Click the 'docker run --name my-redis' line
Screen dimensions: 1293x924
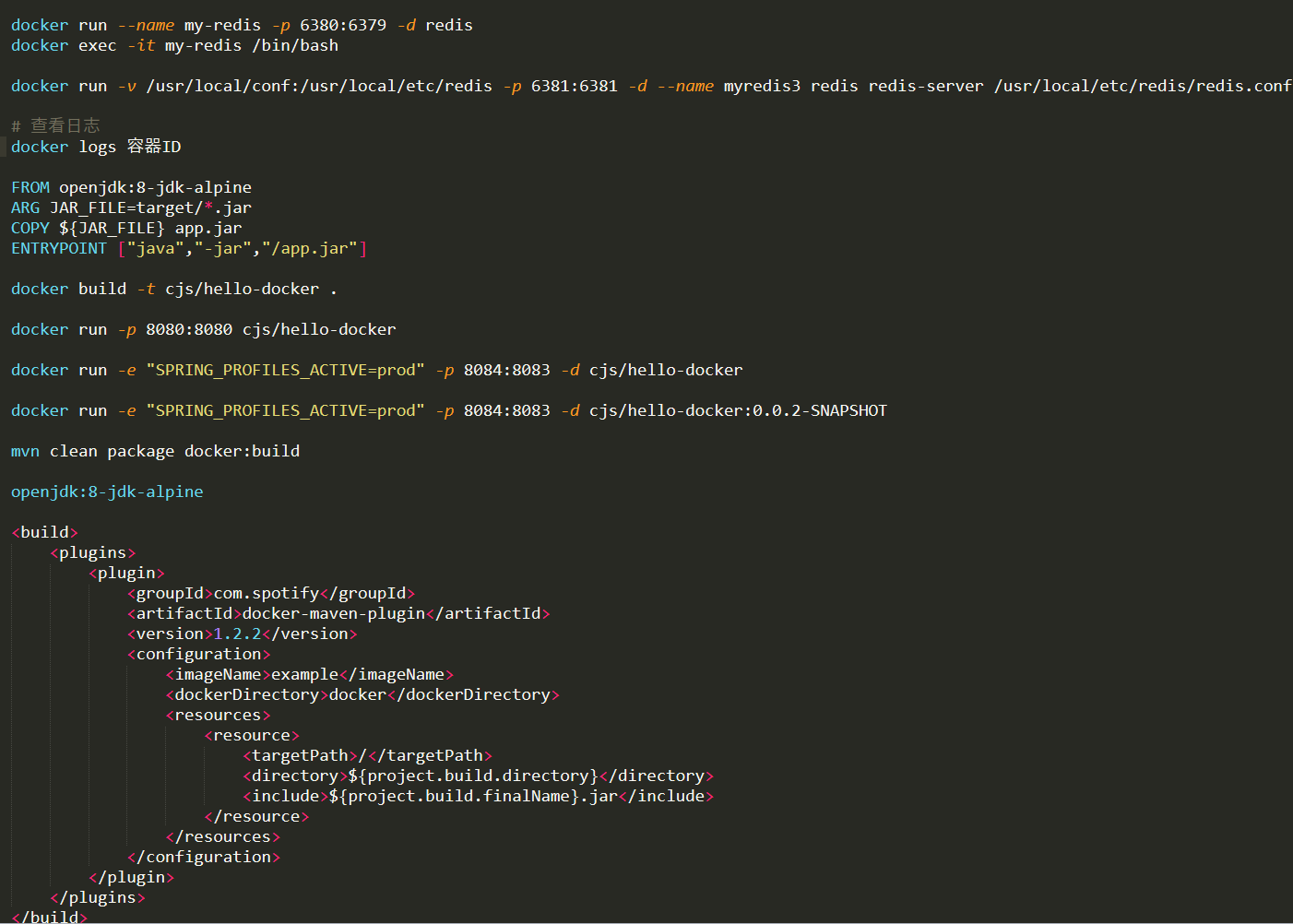[242, 25]
